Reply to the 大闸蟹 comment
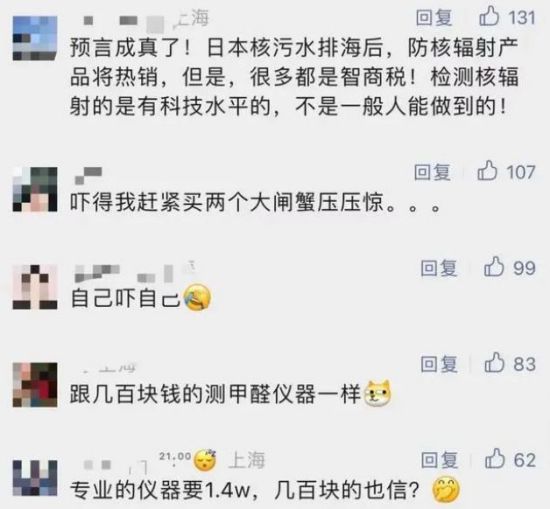 432,172
